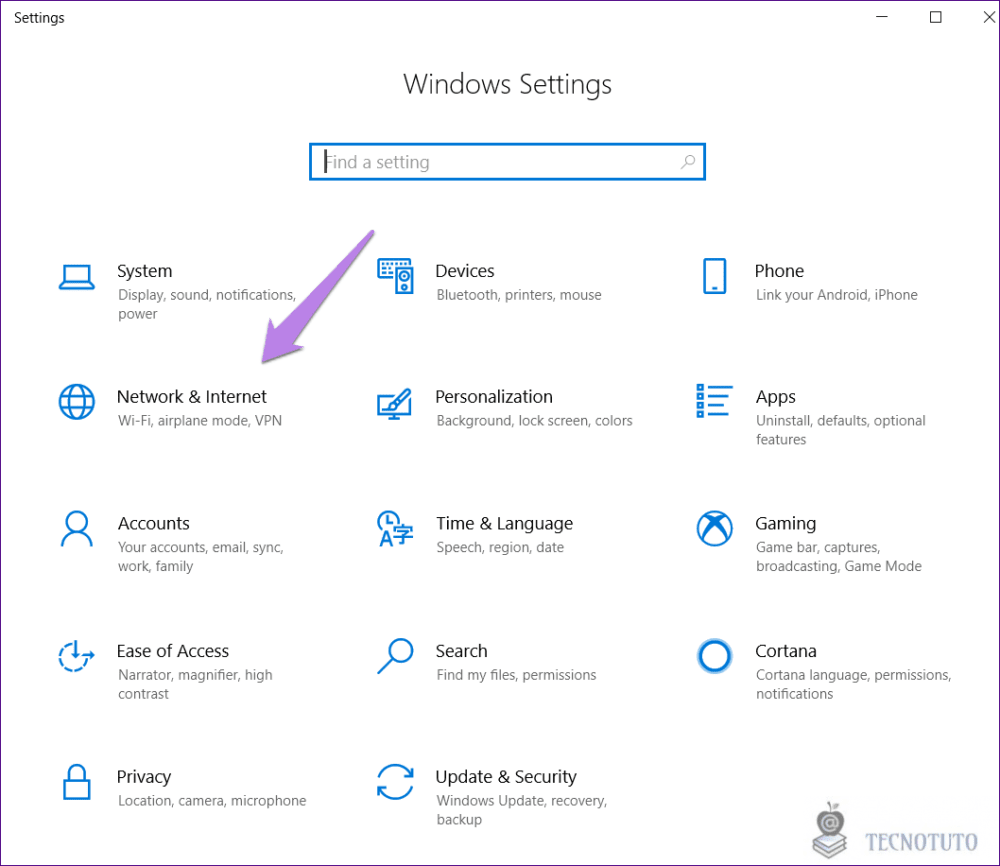Click the Apps list icon

coord(714,401)
